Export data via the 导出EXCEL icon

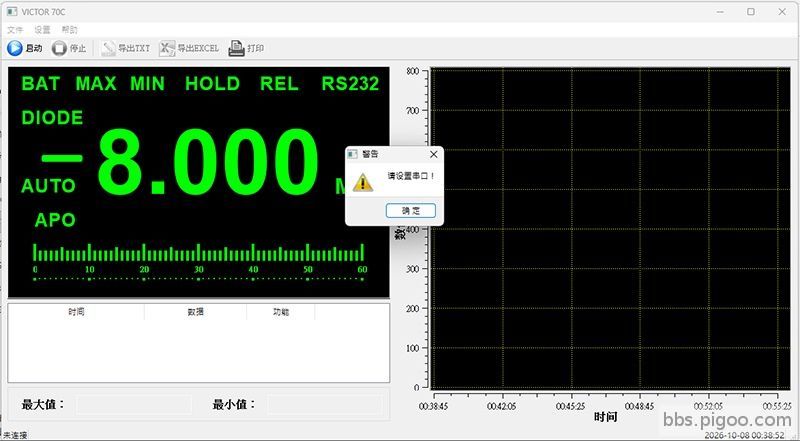click(x=167, y=48)
